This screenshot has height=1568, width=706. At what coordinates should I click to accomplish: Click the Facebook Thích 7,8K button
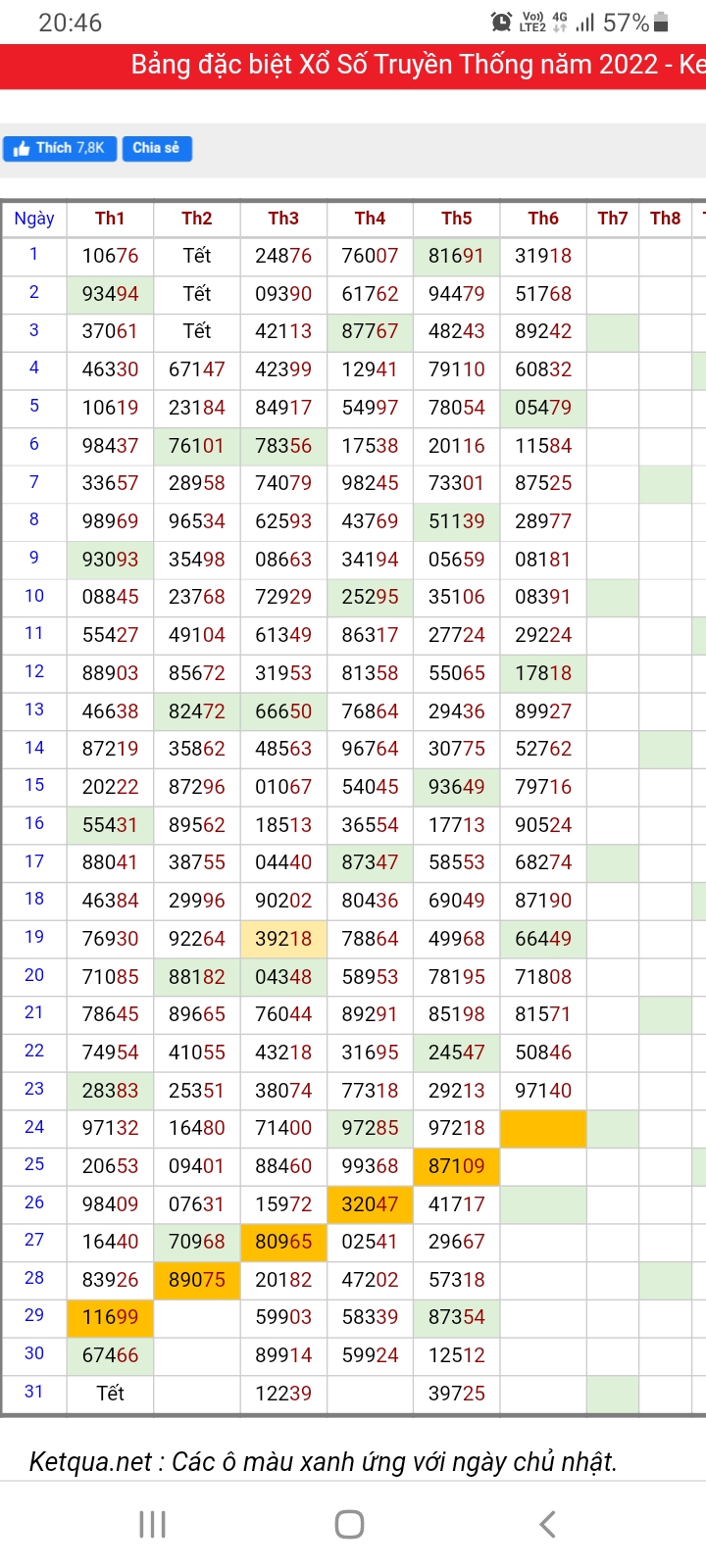(x=60, y=148)
